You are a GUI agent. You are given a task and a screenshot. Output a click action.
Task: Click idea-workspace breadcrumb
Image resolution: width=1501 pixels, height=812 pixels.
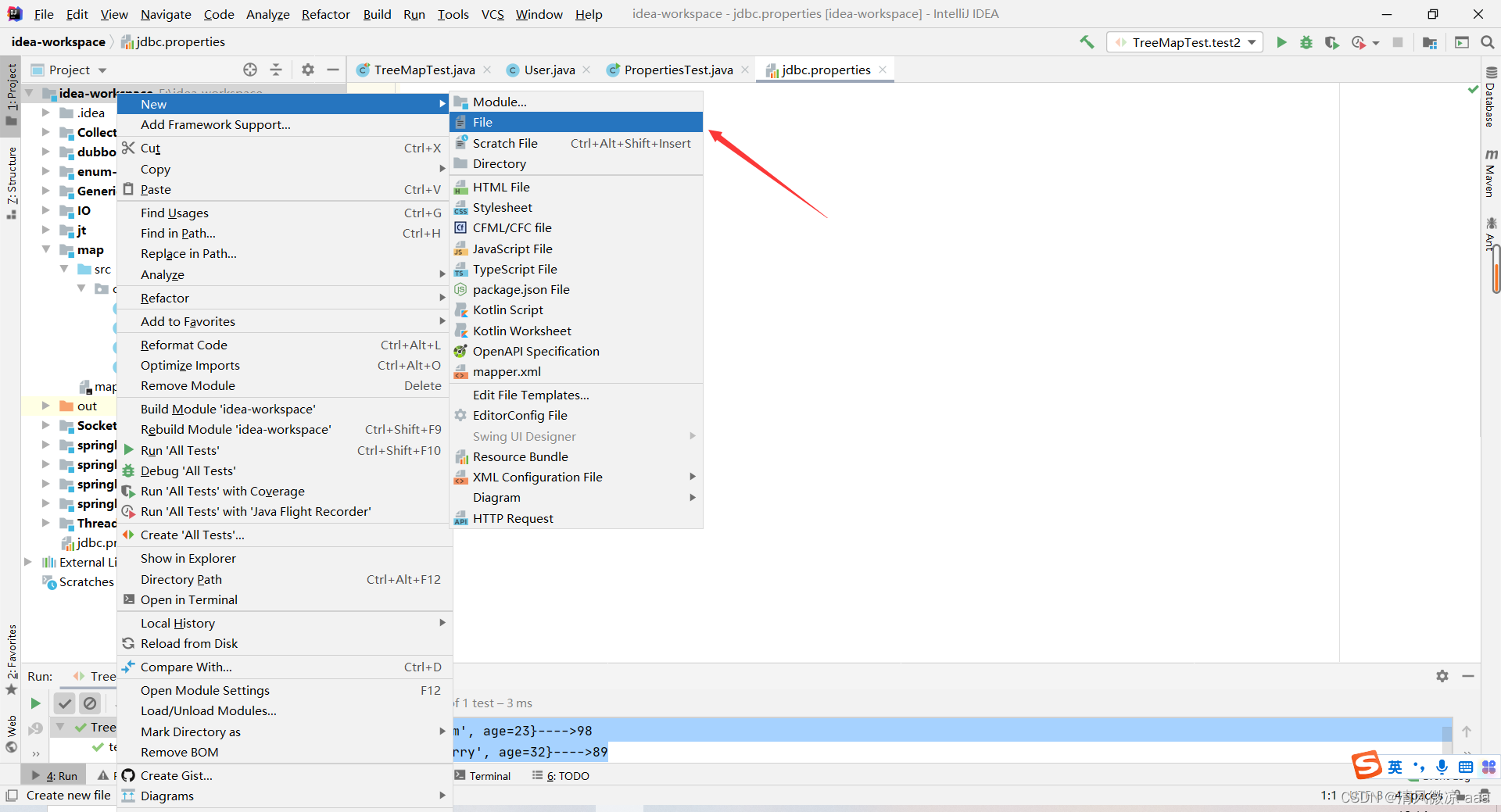coord(59,41)
